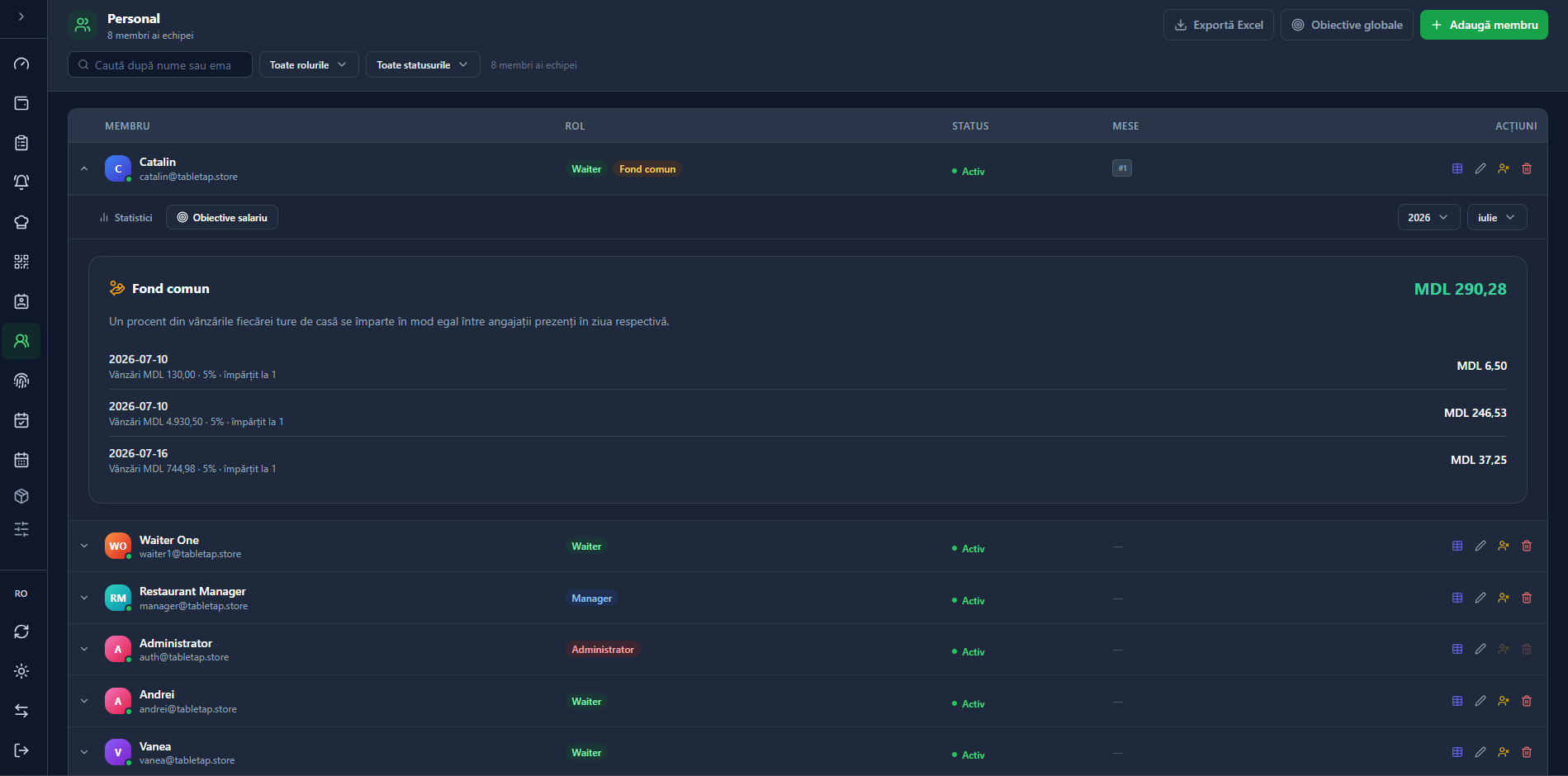Open the chef hat icon in the sidebar
The width and height of the screenshot is (1568, 776).
click(21, 222)
